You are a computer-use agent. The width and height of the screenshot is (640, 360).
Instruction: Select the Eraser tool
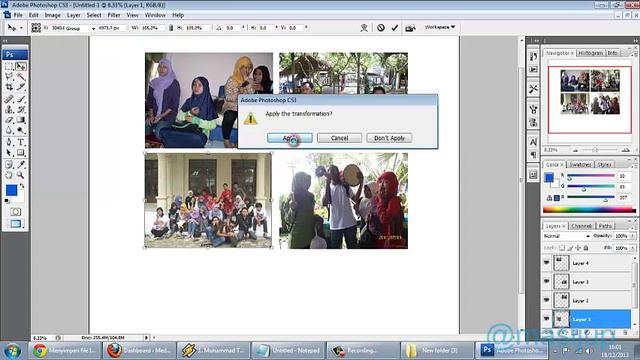tap(9, 120)
